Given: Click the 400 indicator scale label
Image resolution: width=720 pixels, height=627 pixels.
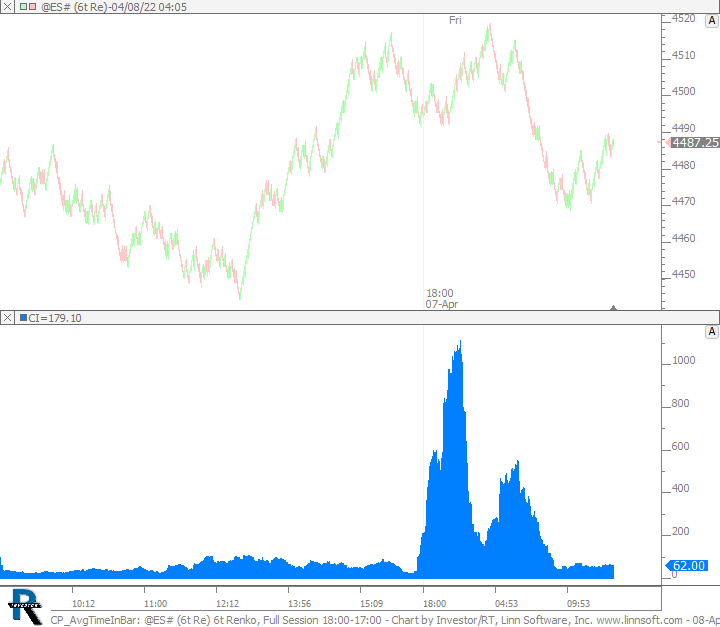Looking at the screenshot, I should click(681, 488).
